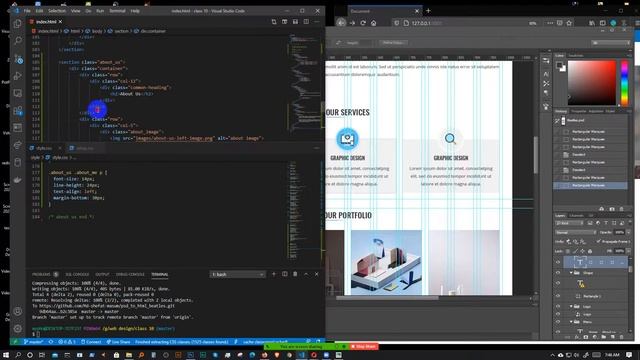The image size is (640, 360).
Task: Click the browser back arrow
Action: 341,23
